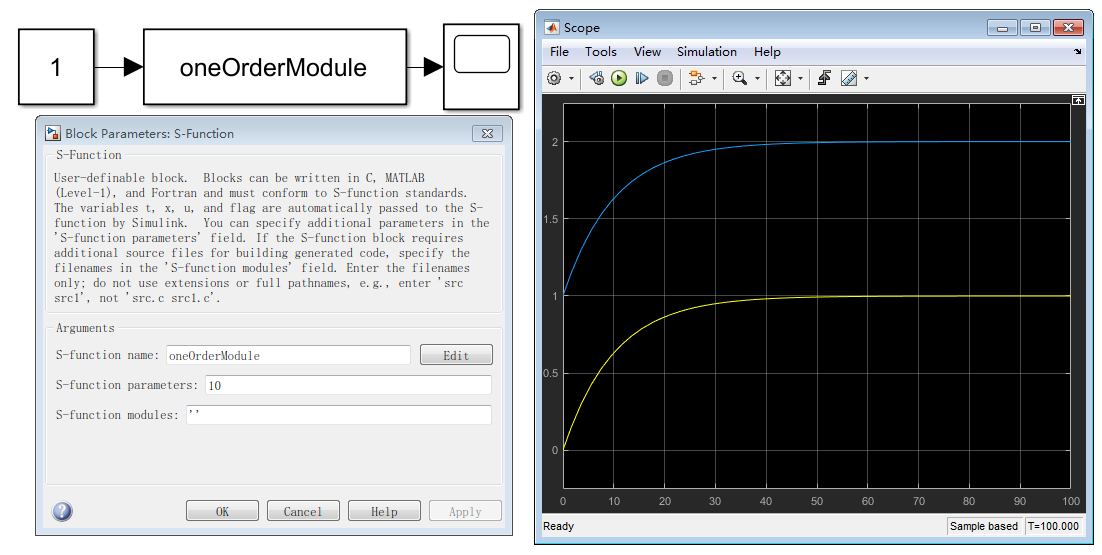Click the 'Sample based' status bar entry
The height and width of the screenshot is (555, 1102).
[x=984, y=526]
